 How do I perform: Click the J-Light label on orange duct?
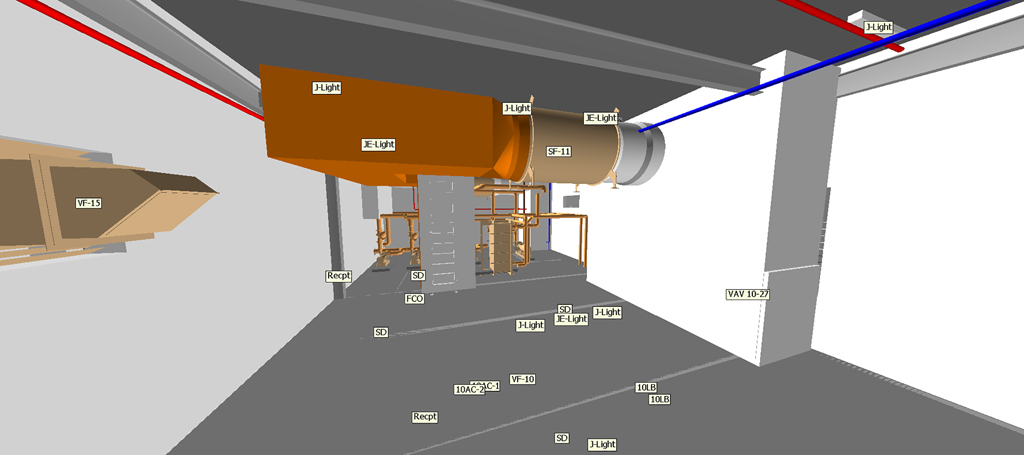327,88
